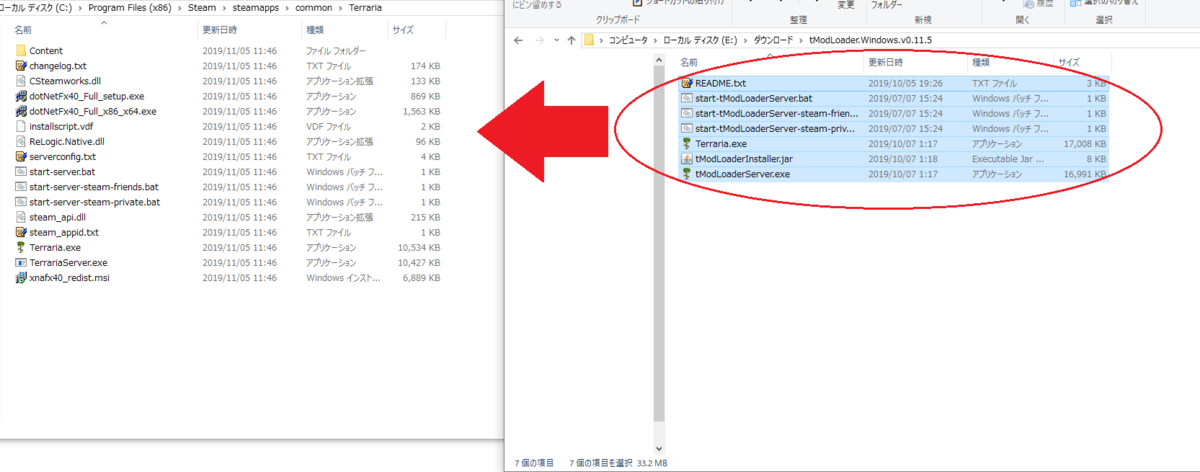Select the tModLoaderInstaller.jar icon
Viewport: 1200px width, 472px height.
click(686, 159)
